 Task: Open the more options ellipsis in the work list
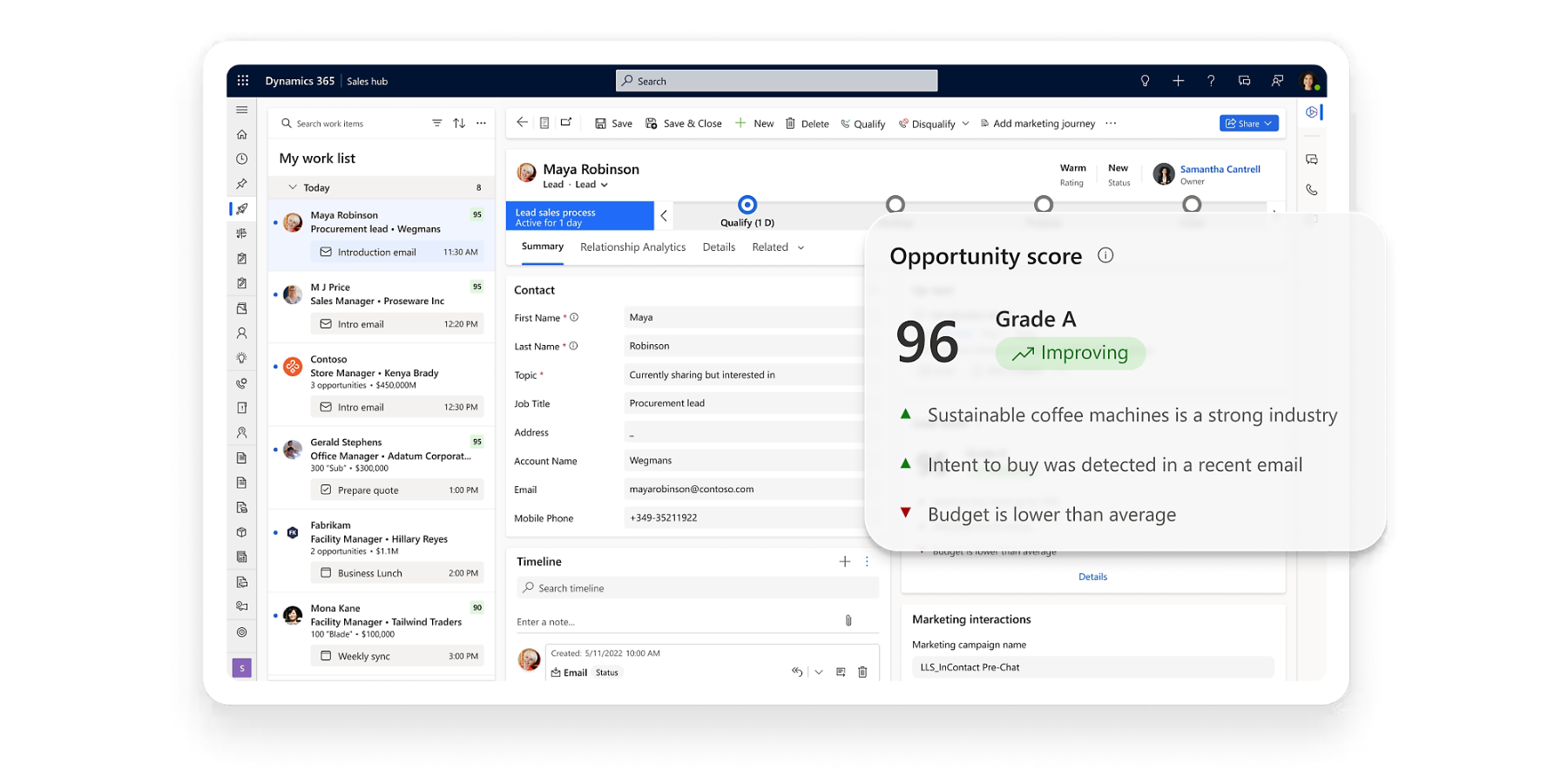pyautogui.click(x=481, y=123)
